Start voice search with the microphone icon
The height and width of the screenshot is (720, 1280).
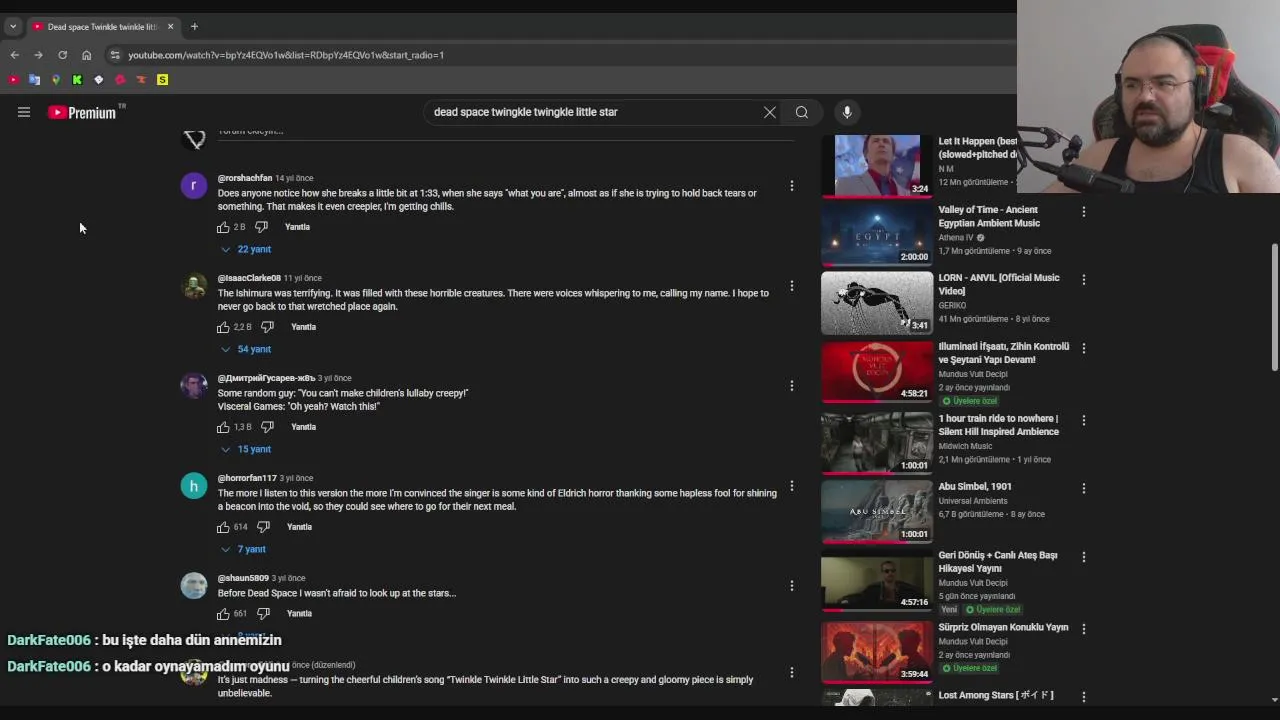click(x=847, y=112)
